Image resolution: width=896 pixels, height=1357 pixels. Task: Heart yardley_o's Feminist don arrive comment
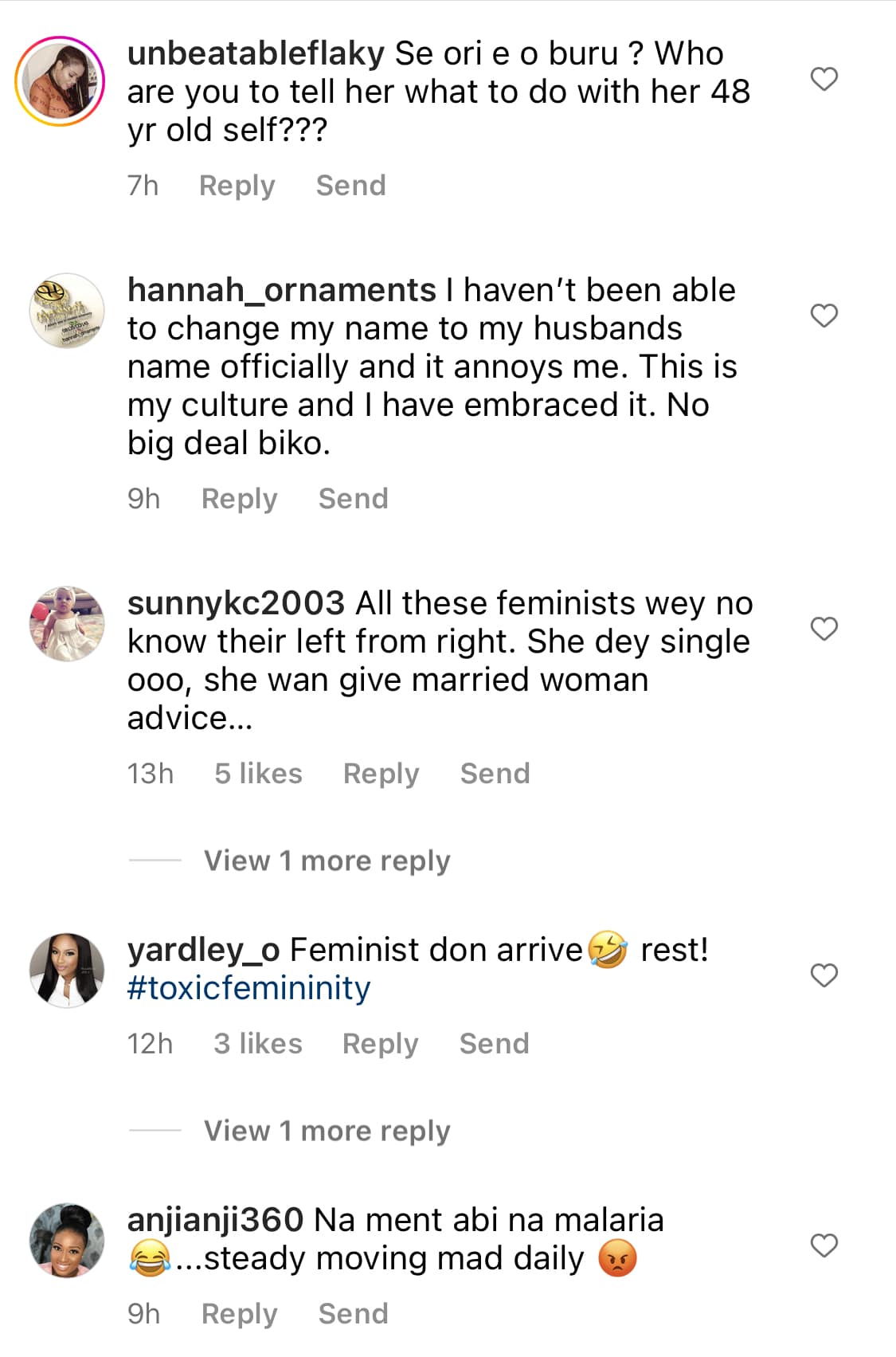pos(824,975)
